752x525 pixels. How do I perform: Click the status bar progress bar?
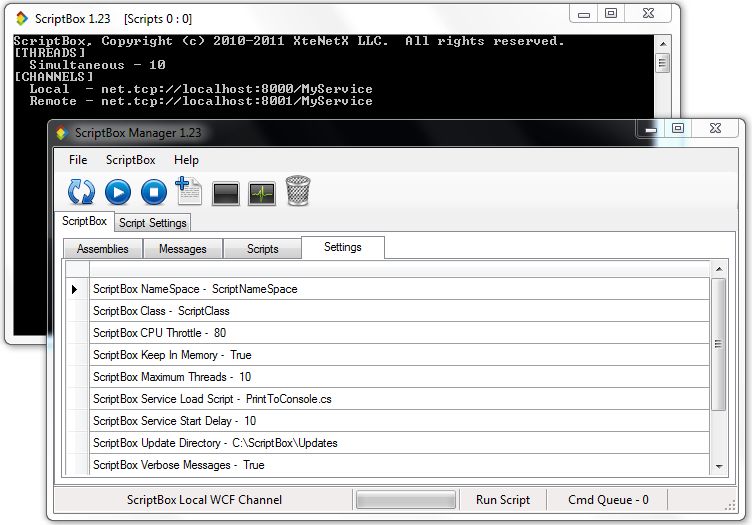(406, 500)
